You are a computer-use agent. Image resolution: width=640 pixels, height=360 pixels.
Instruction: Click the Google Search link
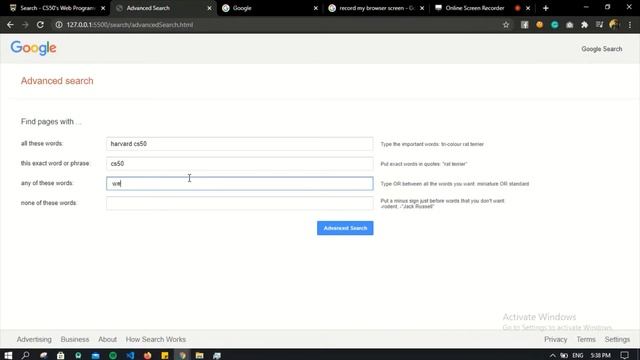pos(602,49)
